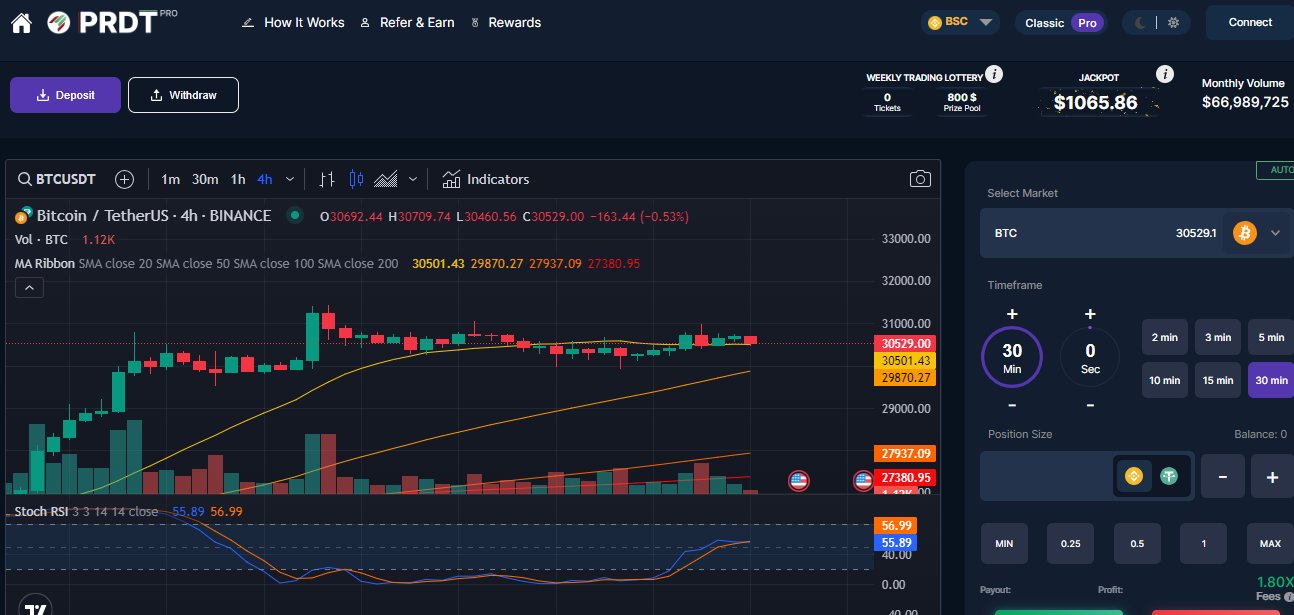Click the Vol · BTC legend
The image size is (1294, 615).
[41, 240]
